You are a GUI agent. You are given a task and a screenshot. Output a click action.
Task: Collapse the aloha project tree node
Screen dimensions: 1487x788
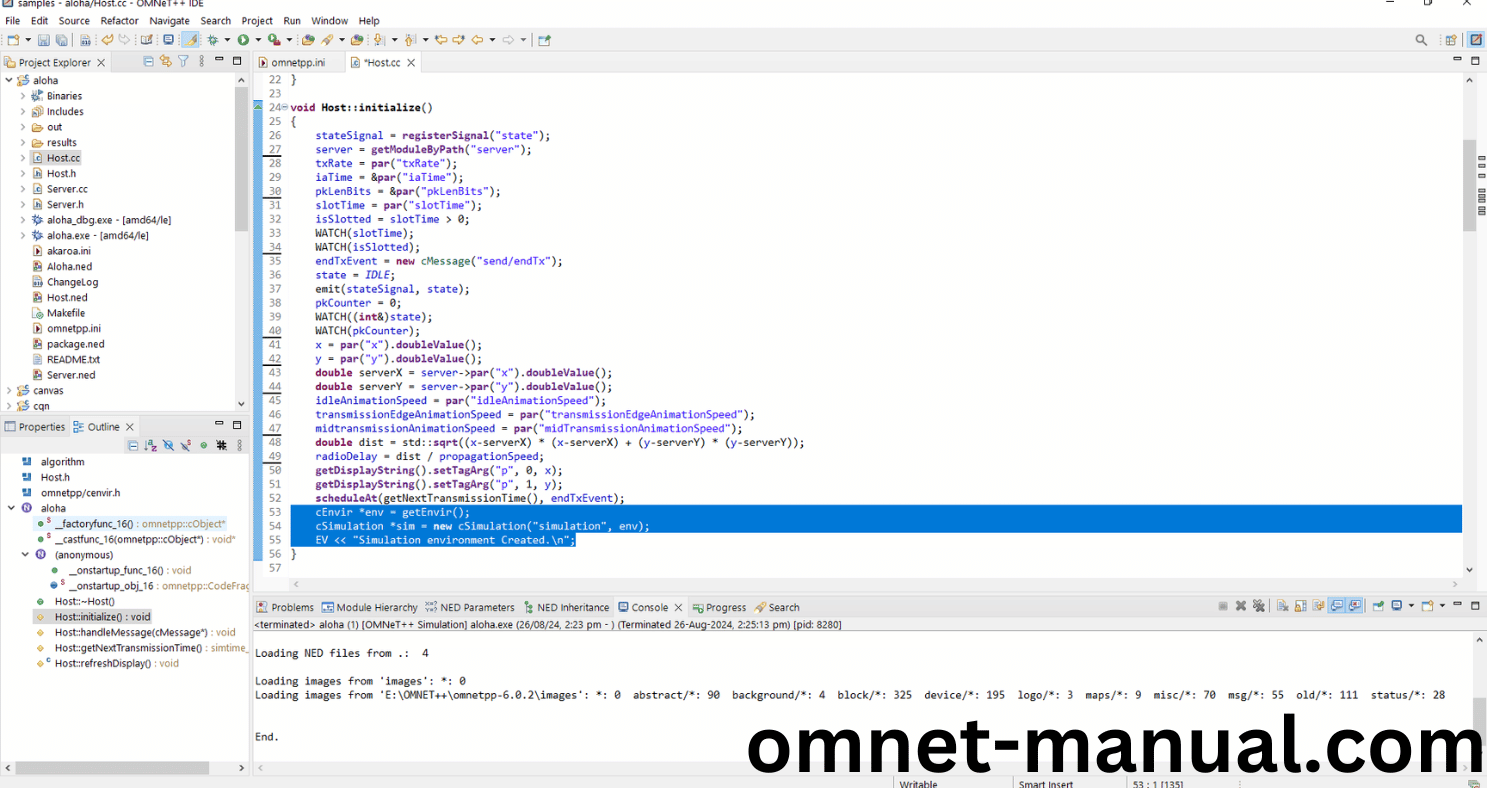click(9, 81)
